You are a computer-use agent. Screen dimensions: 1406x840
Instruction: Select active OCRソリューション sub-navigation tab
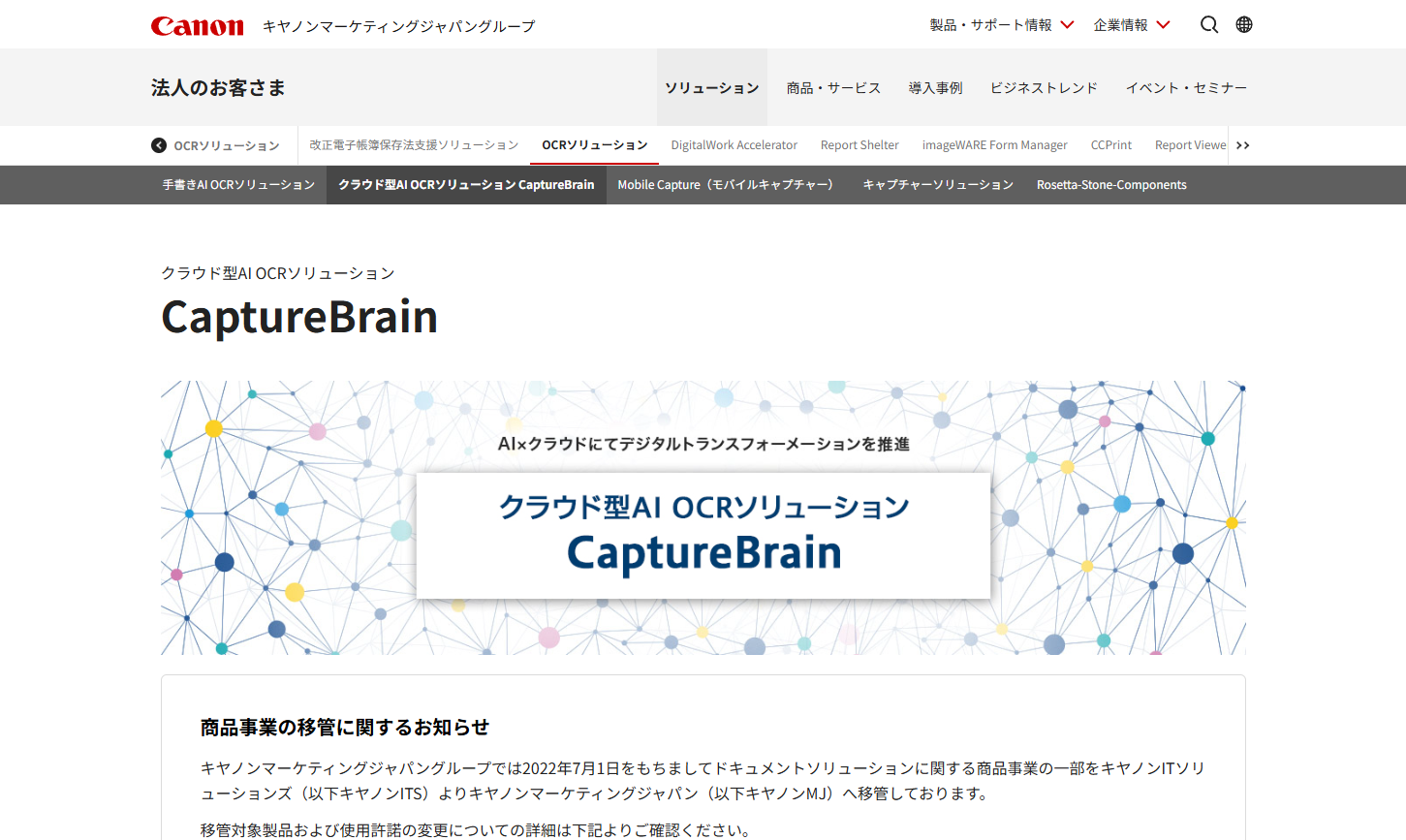click(x=595, y=145)
